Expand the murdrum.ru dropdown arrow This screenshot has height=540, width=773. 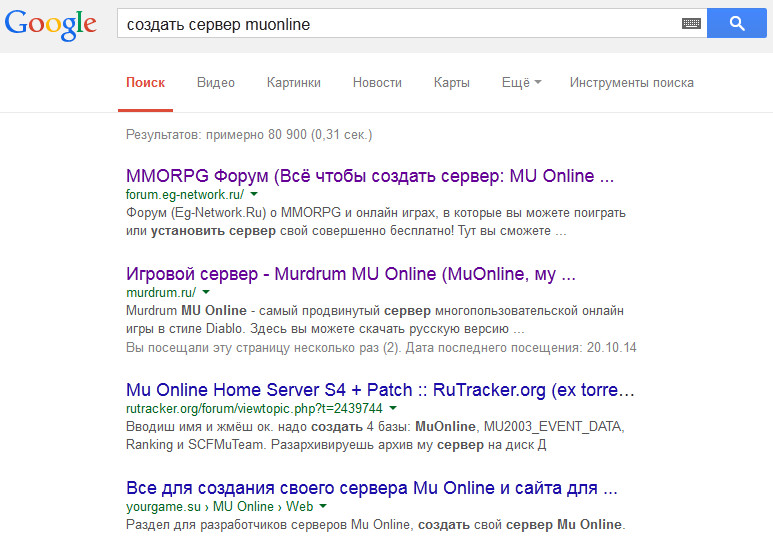(x=206, y=292)
